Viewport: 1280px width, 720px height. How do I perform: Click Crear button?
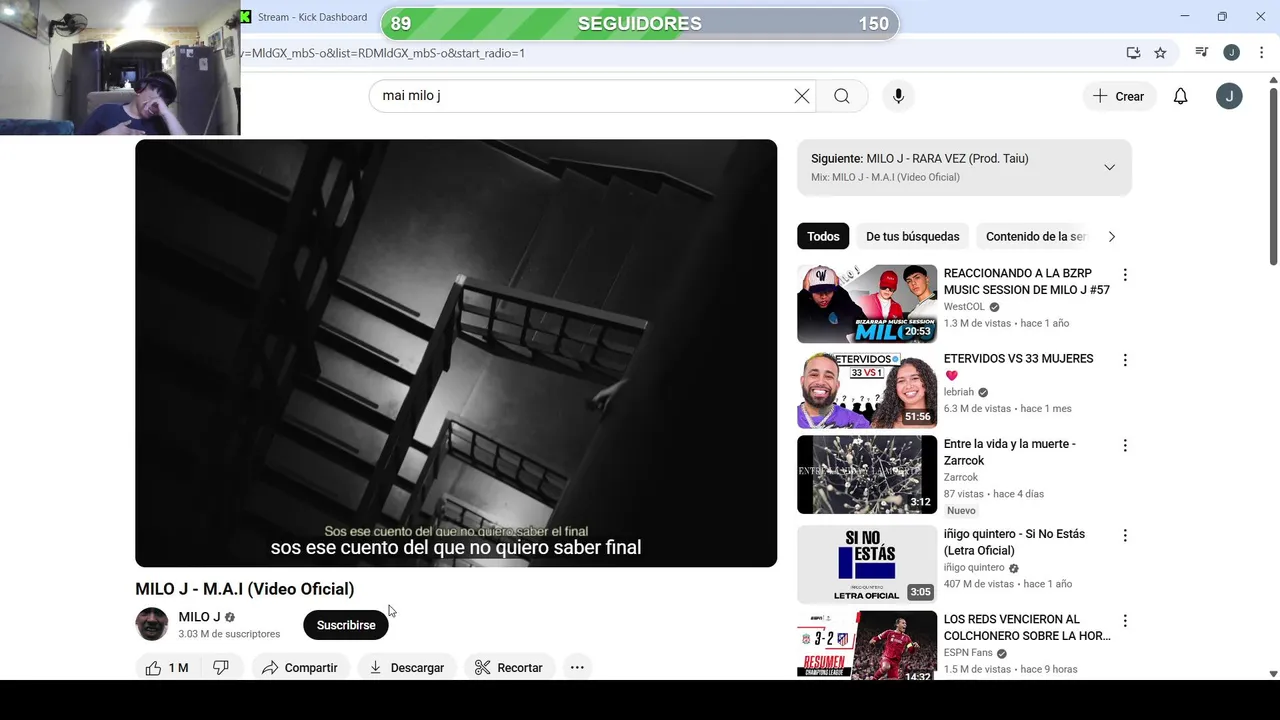(1118, 96)
